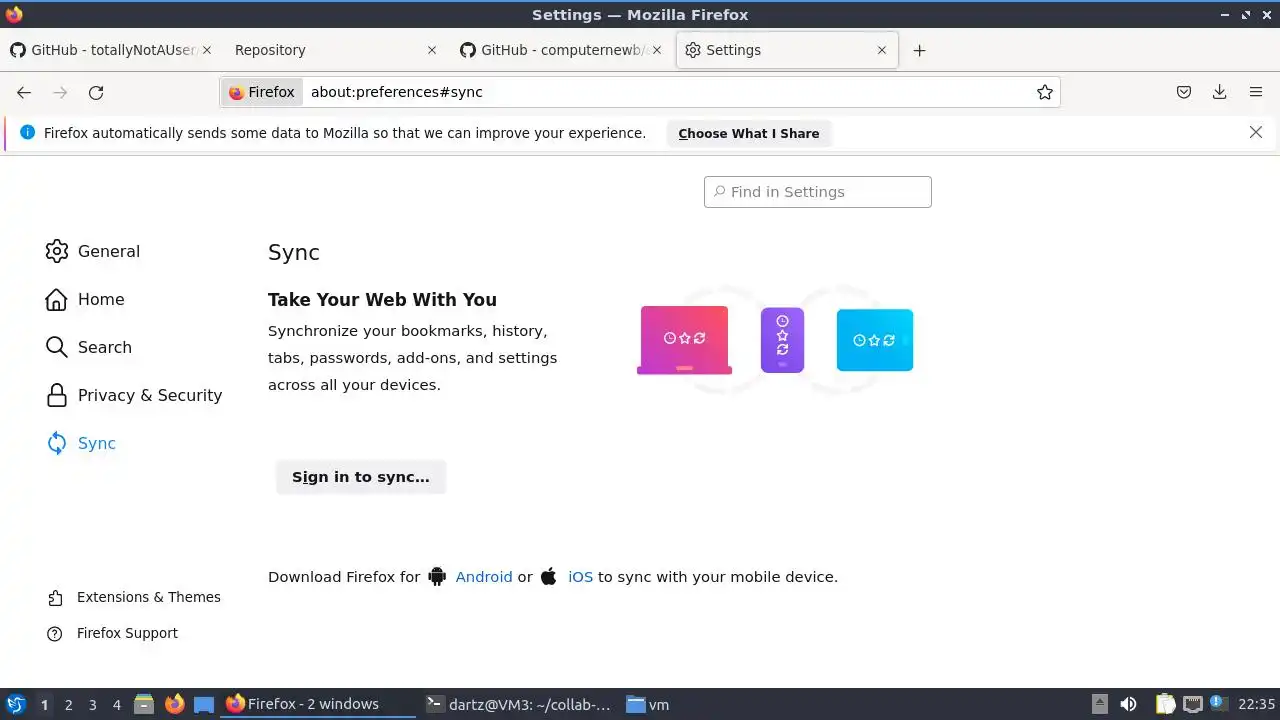Click Sign in to sync button
This screenshot has width=1280, height=720.
[361, 477]
